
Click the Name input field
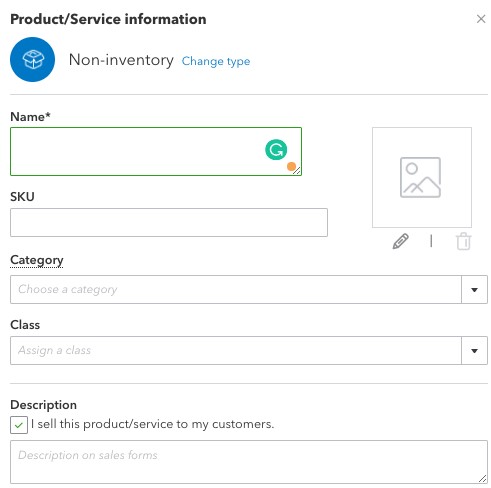pos(156,151)
